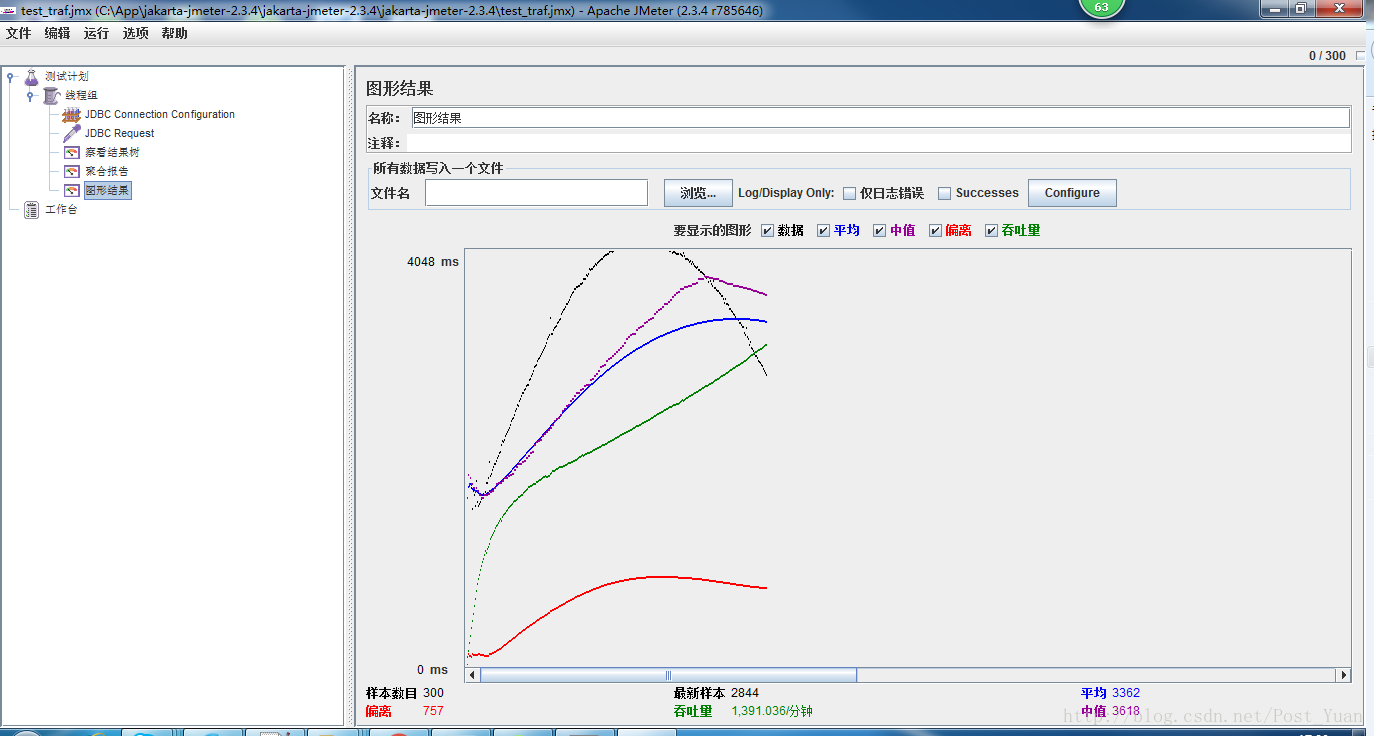The image size is (1374, 736).
Task: Click the test tubes icon for JDBC Connection Configuration
Action: (71, 114)
